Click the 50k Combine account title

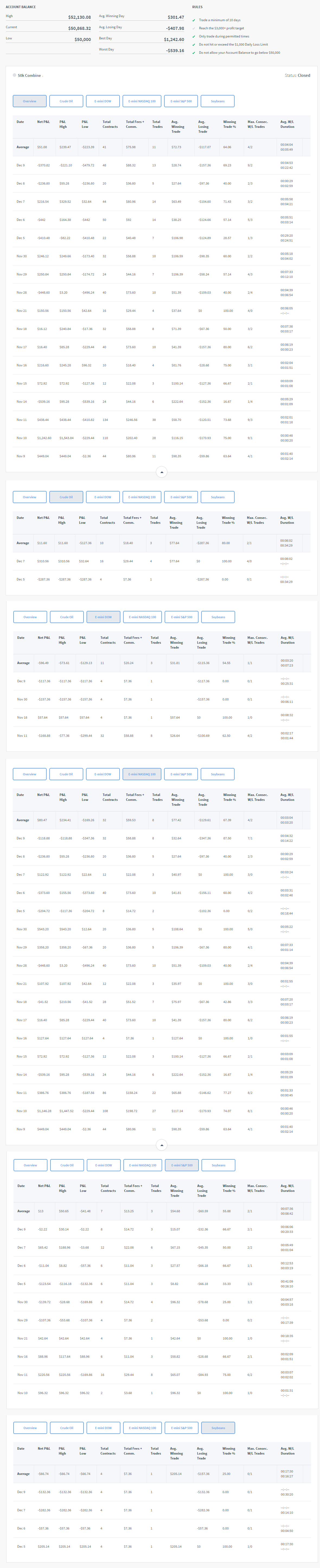(x=29, y=75)
